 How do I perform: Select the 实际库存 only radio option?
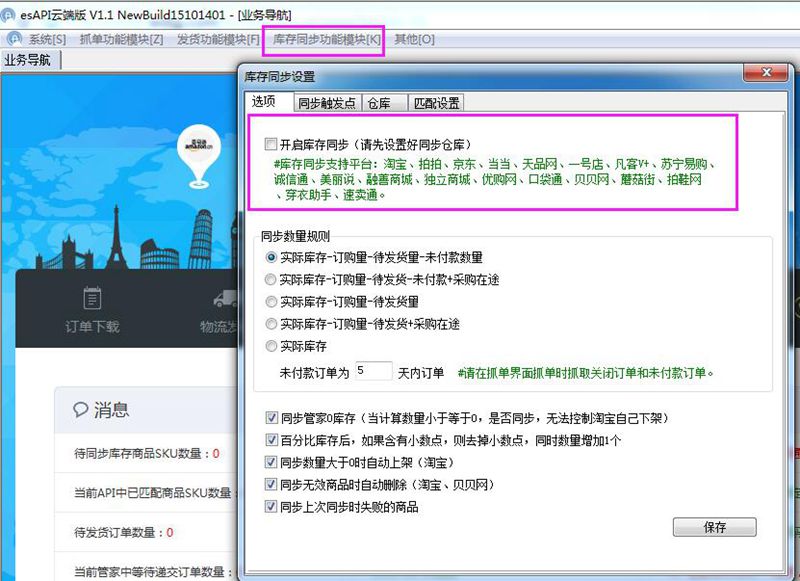pyautogui.click(x=271, y=346)
